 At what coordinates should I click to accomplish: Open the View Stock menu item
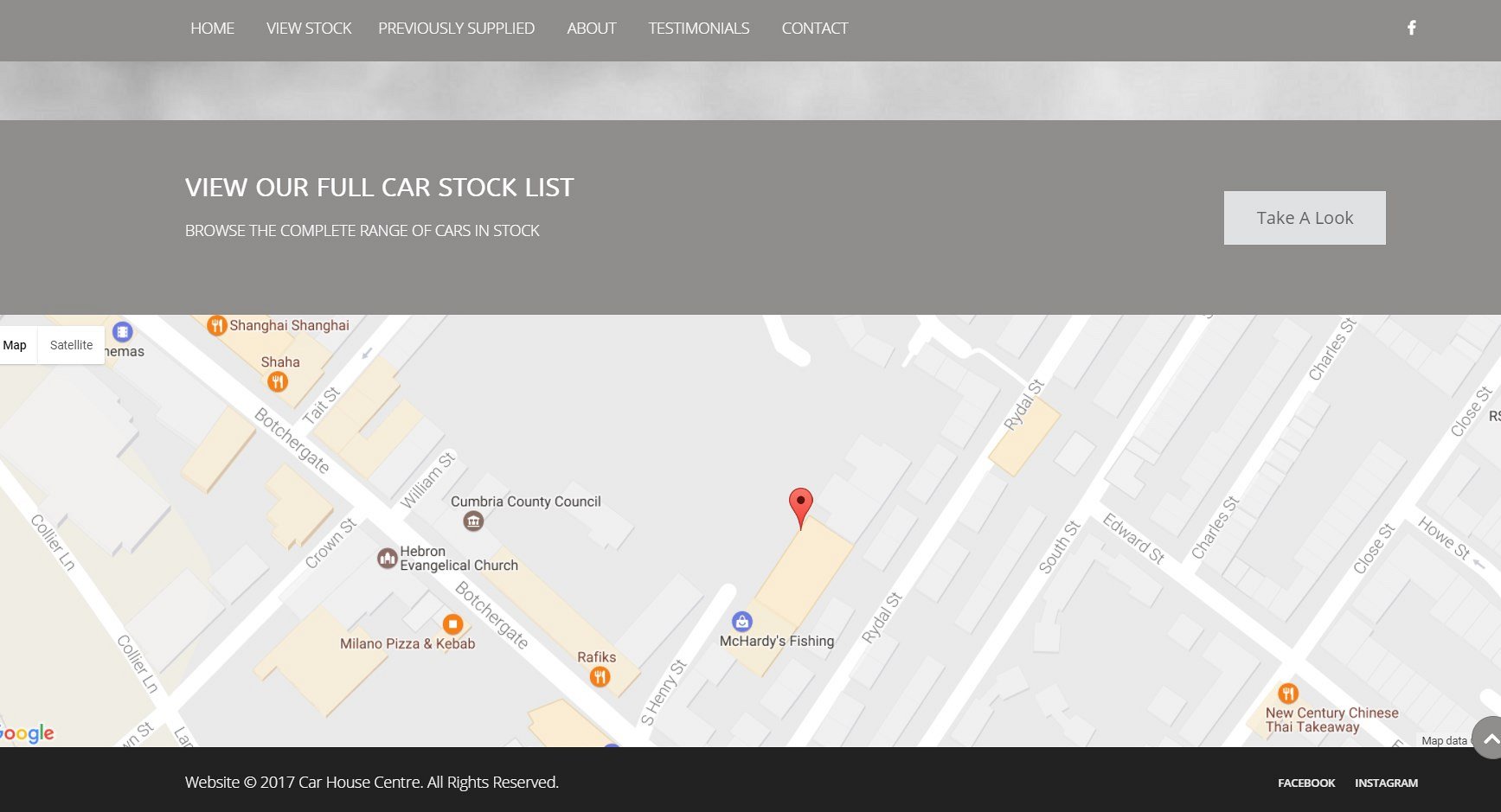[x=308, y=29]
